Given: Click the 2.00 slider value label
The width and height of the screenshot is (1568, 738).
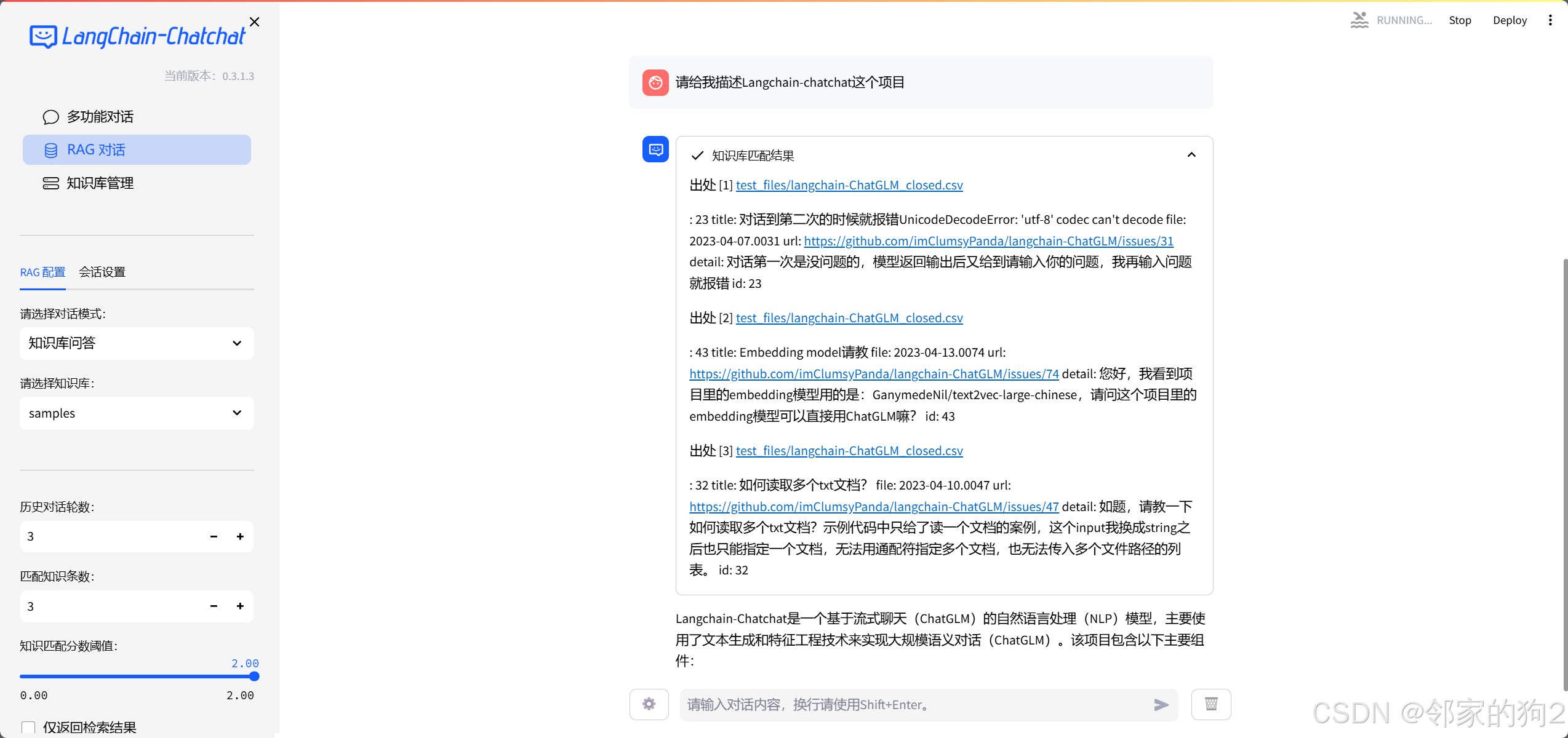Looking at the screenshot, I should [x=245, y=664].
